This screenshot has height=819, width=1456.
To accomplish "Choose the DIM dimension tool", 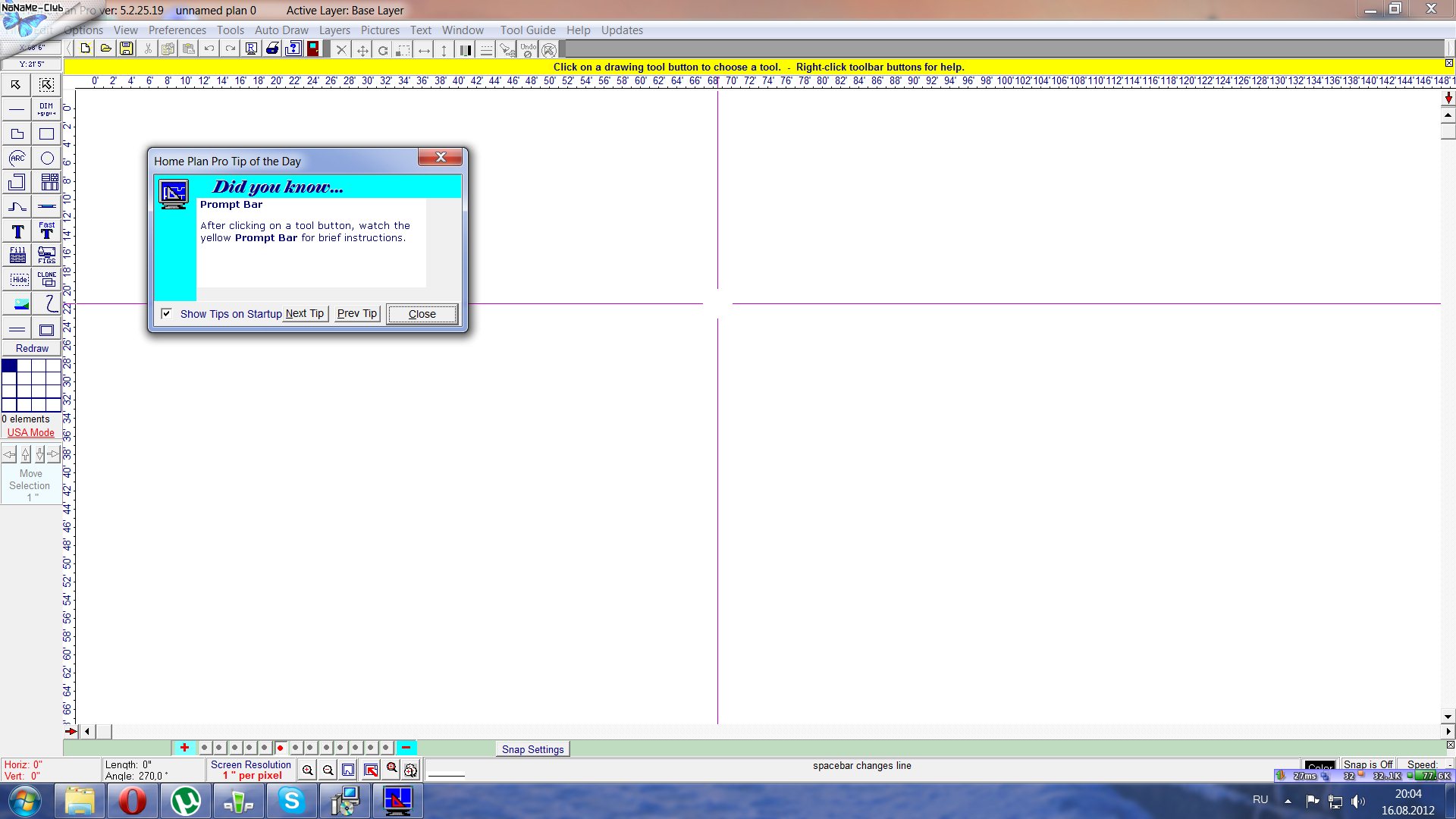I will tap(47, 109).
